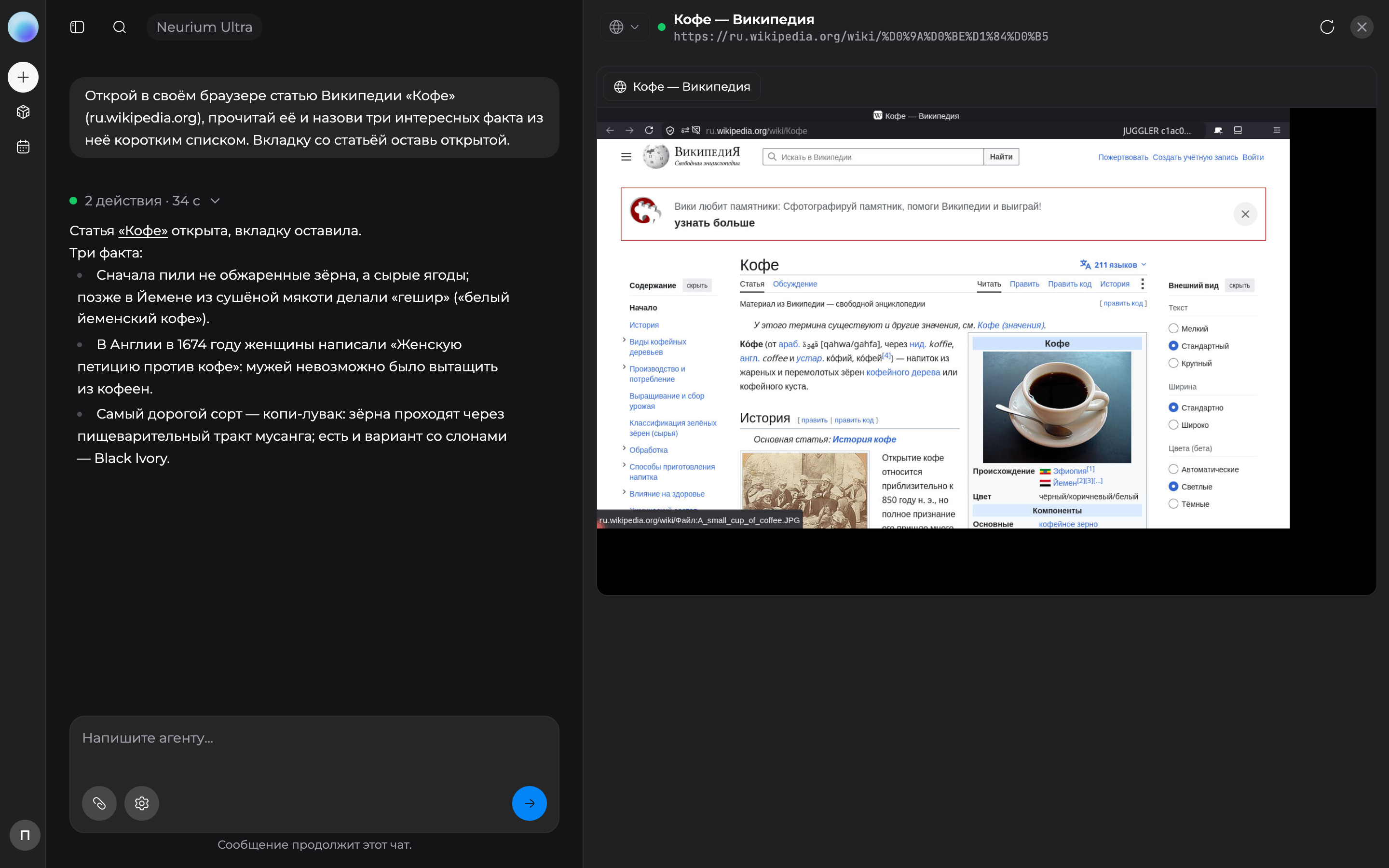Select Широко width option
This screenshot has height=868, width=1389.
coord(1173,425)
